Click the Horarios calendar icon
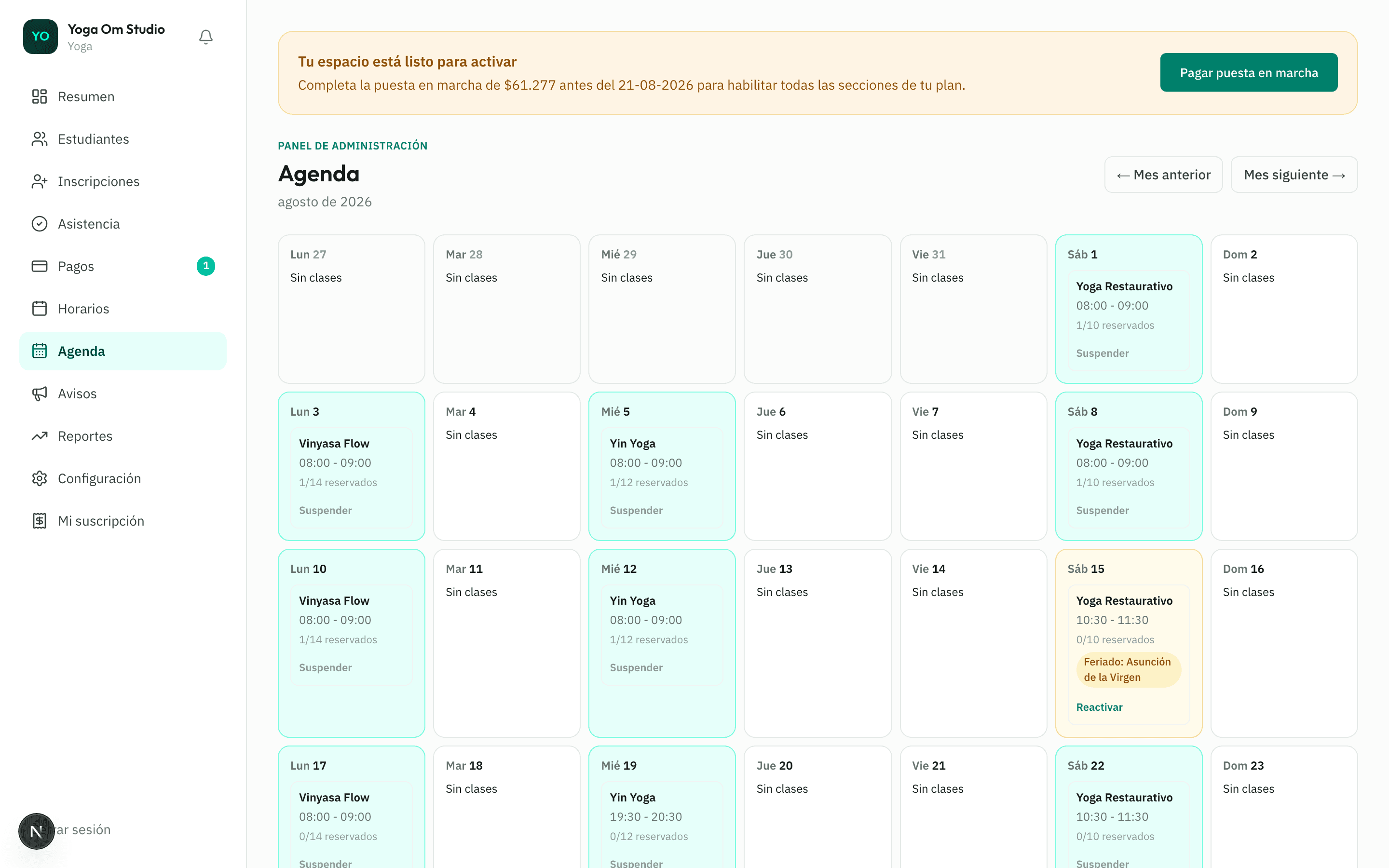1389x868 pixels. [39, 309]
